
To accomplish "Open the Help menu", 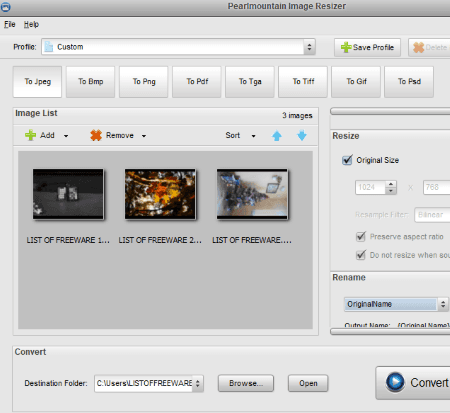I will [31, 24].
